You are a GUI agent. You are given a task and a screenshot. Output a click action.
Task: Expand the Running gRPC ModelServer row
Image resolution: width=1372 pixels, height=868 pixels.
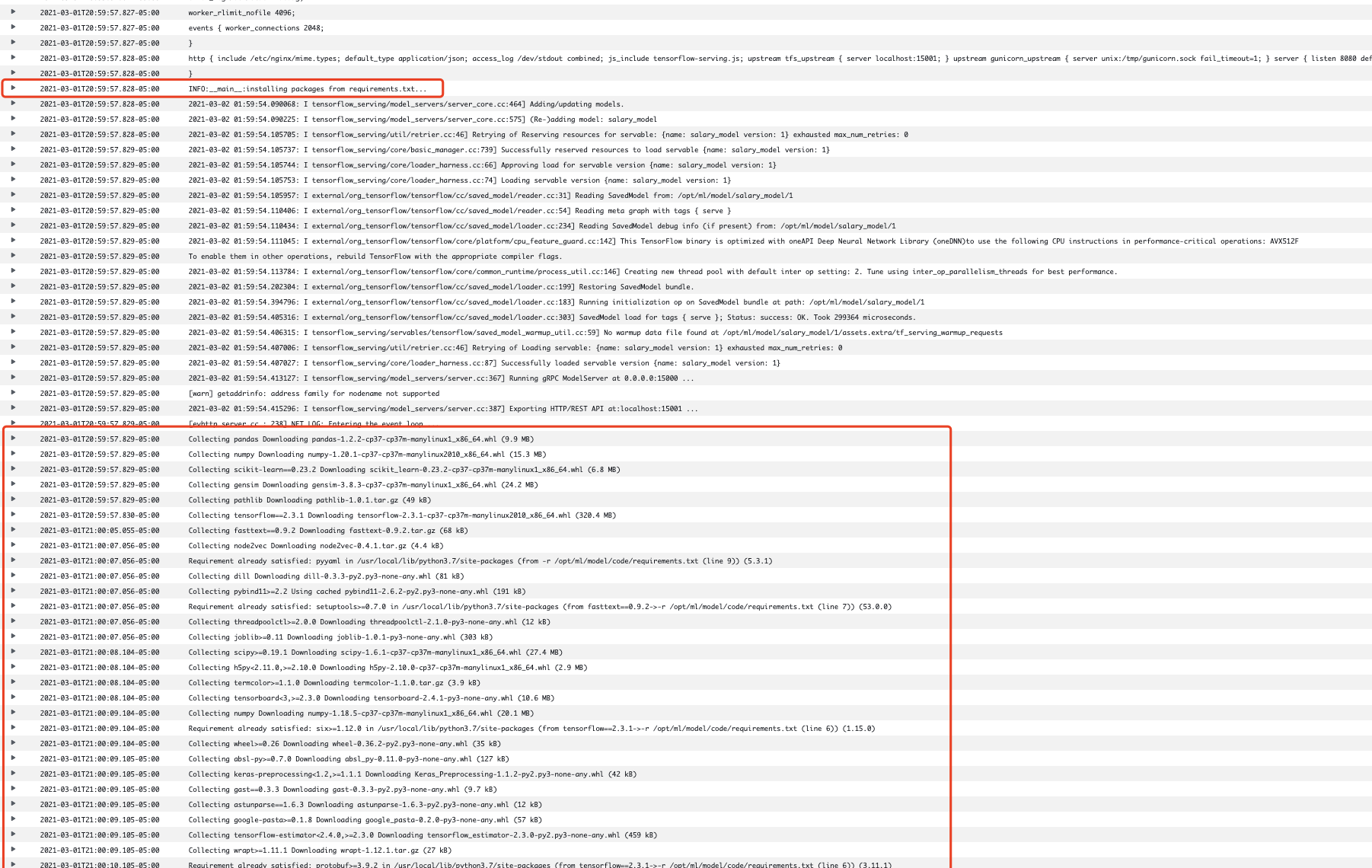coord(13,378)
